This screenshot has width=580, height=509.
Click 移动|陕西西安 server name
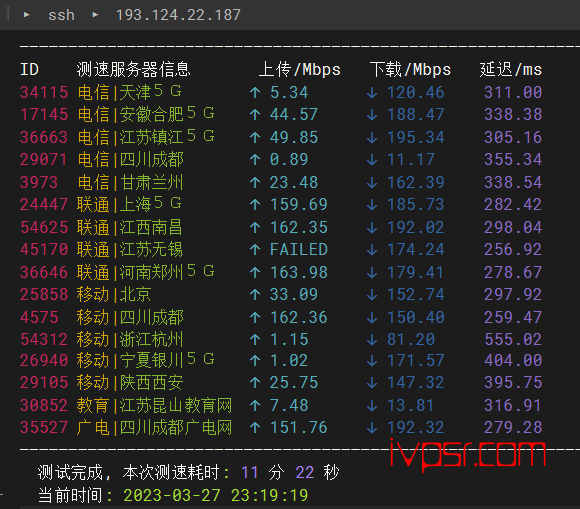[x=130, y=382]
